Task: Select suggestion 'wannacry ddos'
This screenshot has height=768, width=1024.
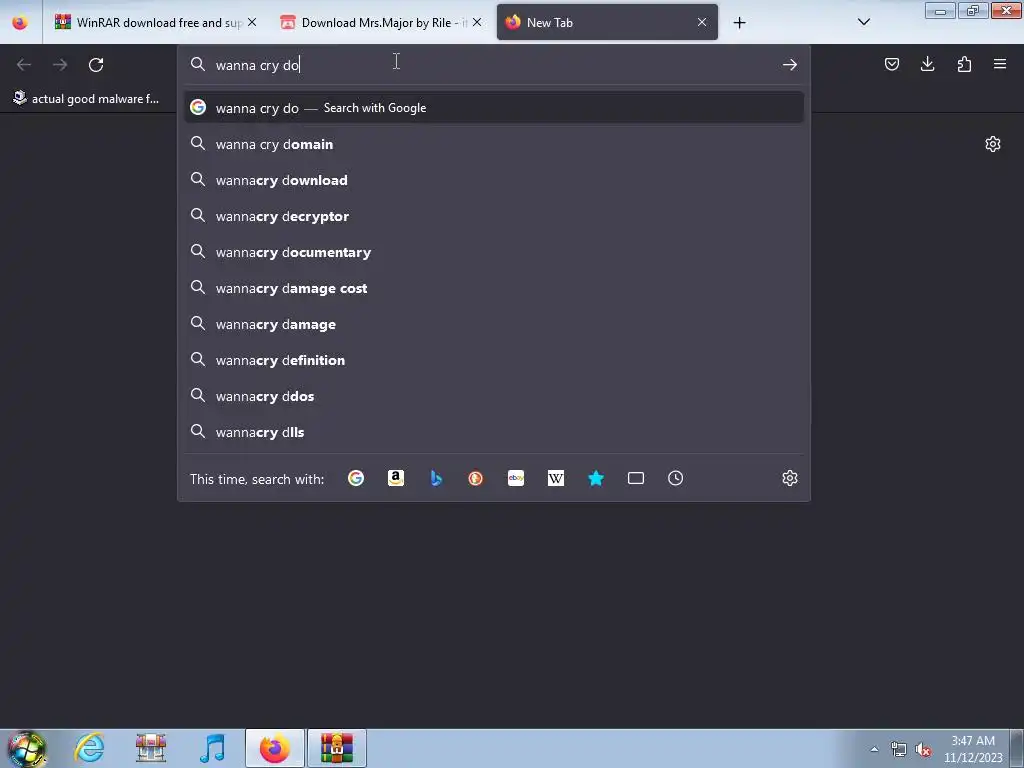Action: coord(494,396)
